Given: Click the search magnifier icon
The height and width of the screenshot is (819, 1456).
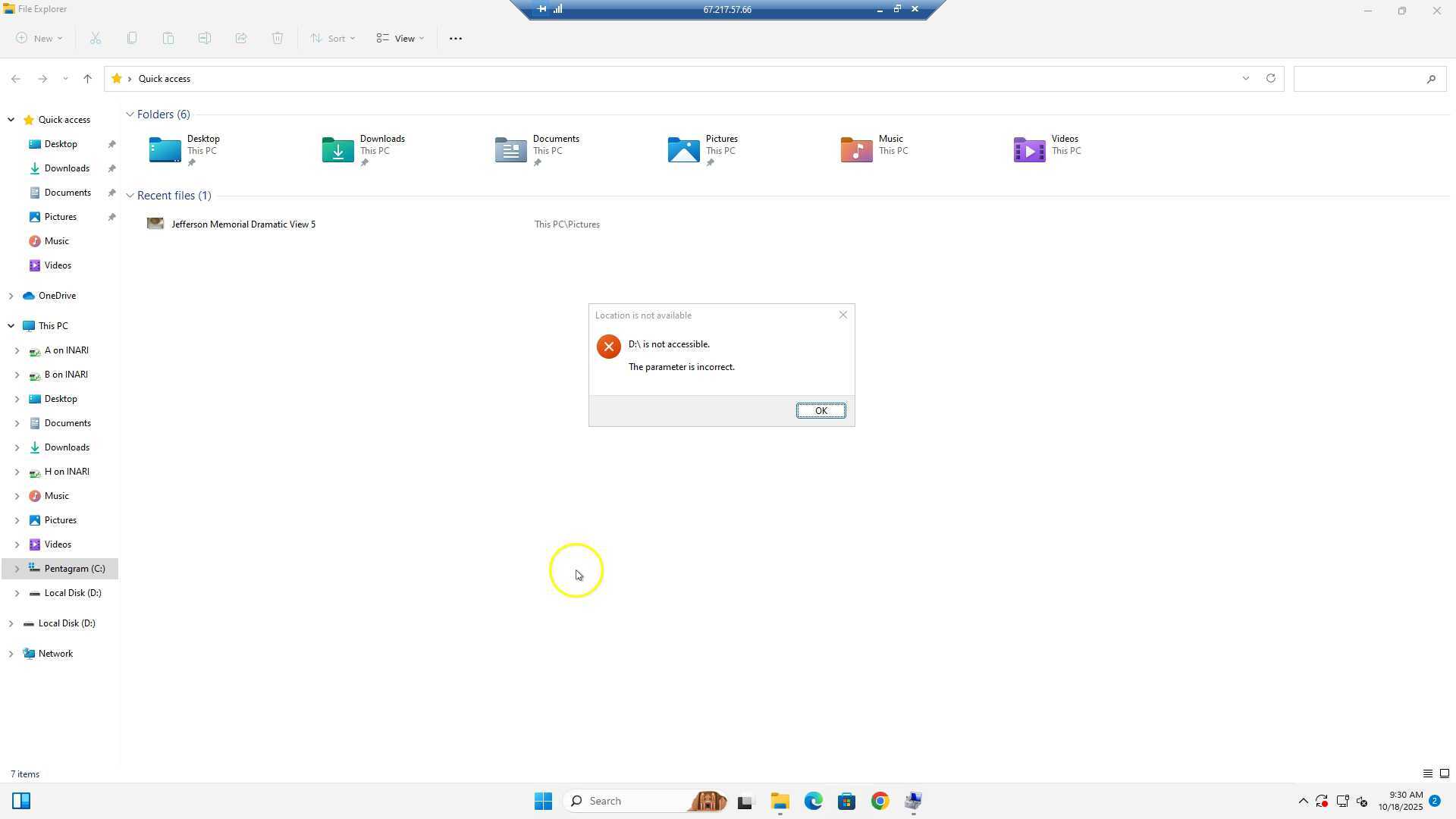Looking at the screenshot, I should coord(1431,79).
